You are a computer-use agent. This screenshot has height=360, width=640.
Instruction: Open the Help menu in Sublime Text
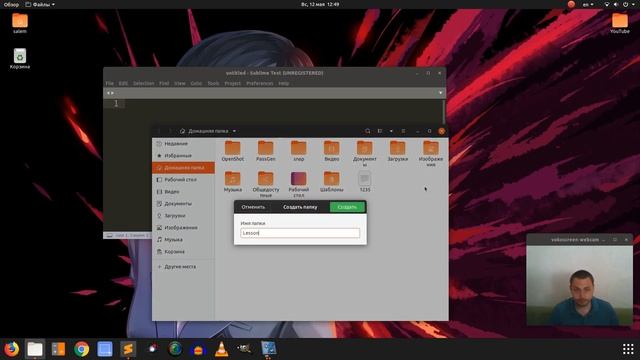pyautogui.click(x=284, y=83)
